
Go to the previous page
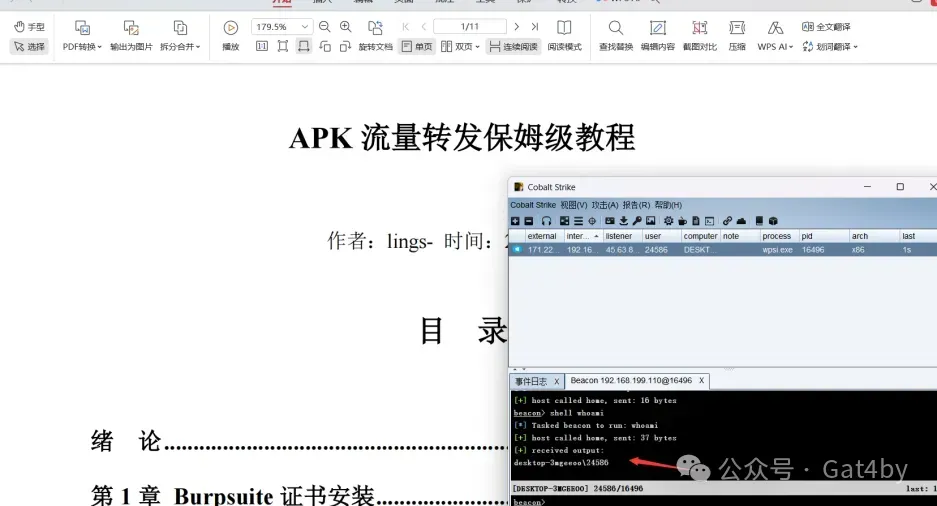pyautogui.click(x=424, y=27)
